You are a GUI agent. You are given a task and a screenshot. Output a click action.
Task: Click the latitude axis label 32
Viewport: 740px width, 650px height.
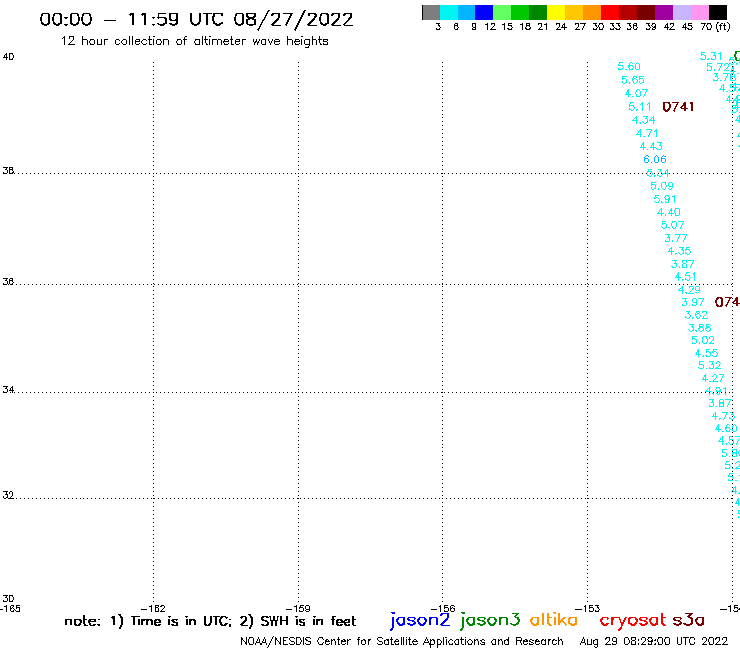coord(8,496)
